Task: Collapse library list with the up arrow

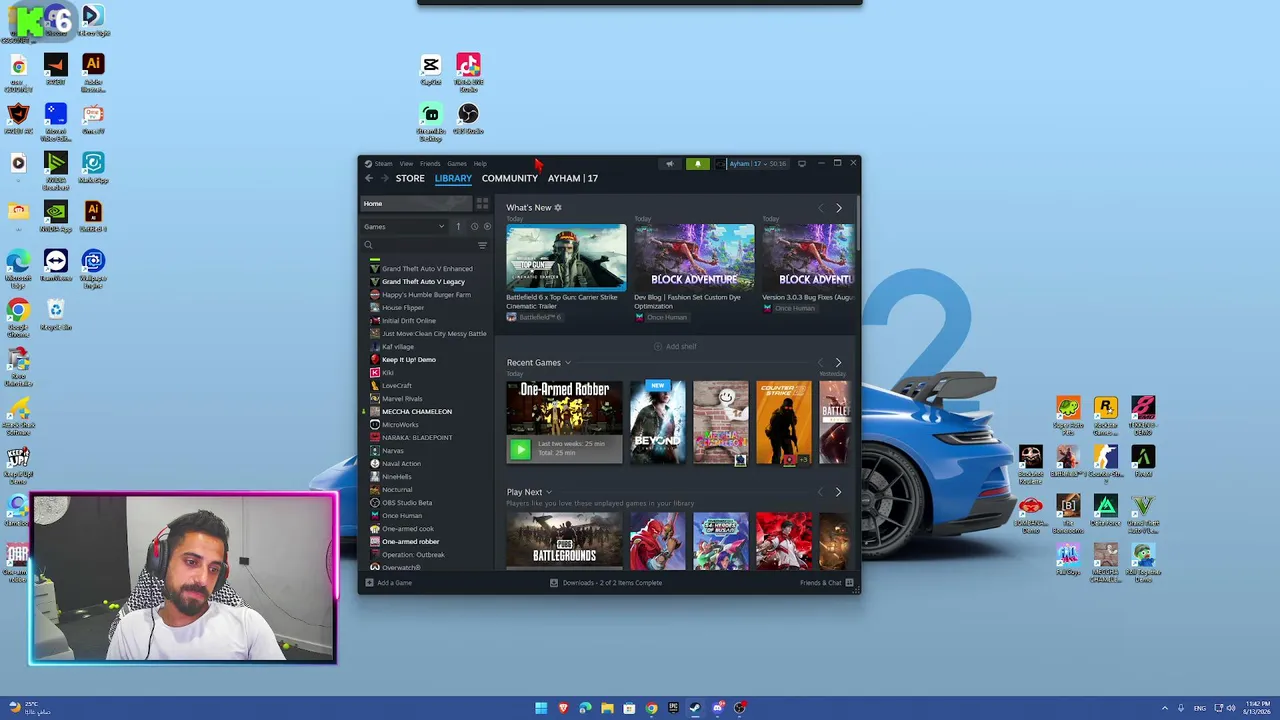Action: click(458, 227)
